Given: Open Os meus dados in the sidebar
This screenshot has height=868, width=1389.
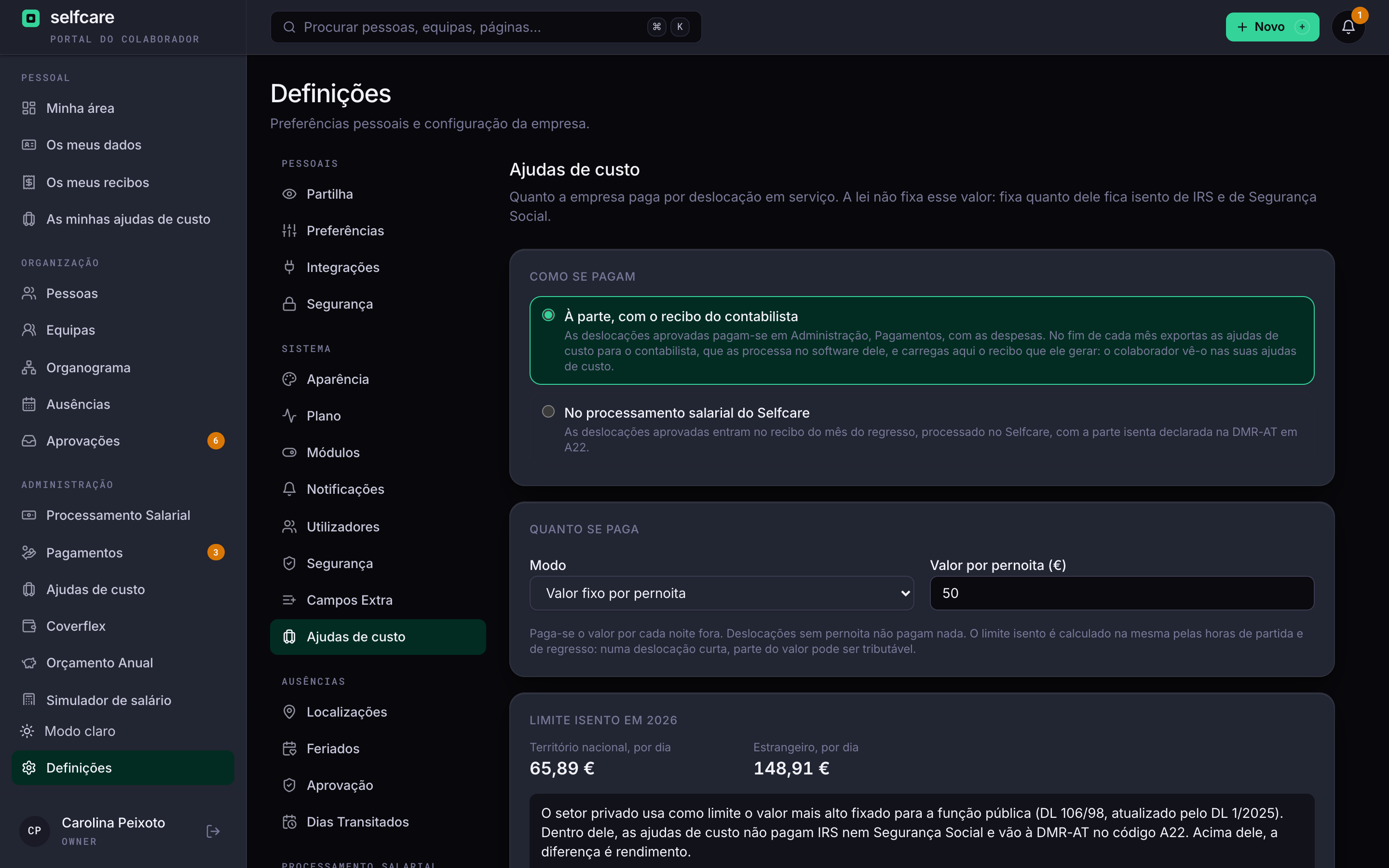Looking at the screenshot, I should pos(123,145).
